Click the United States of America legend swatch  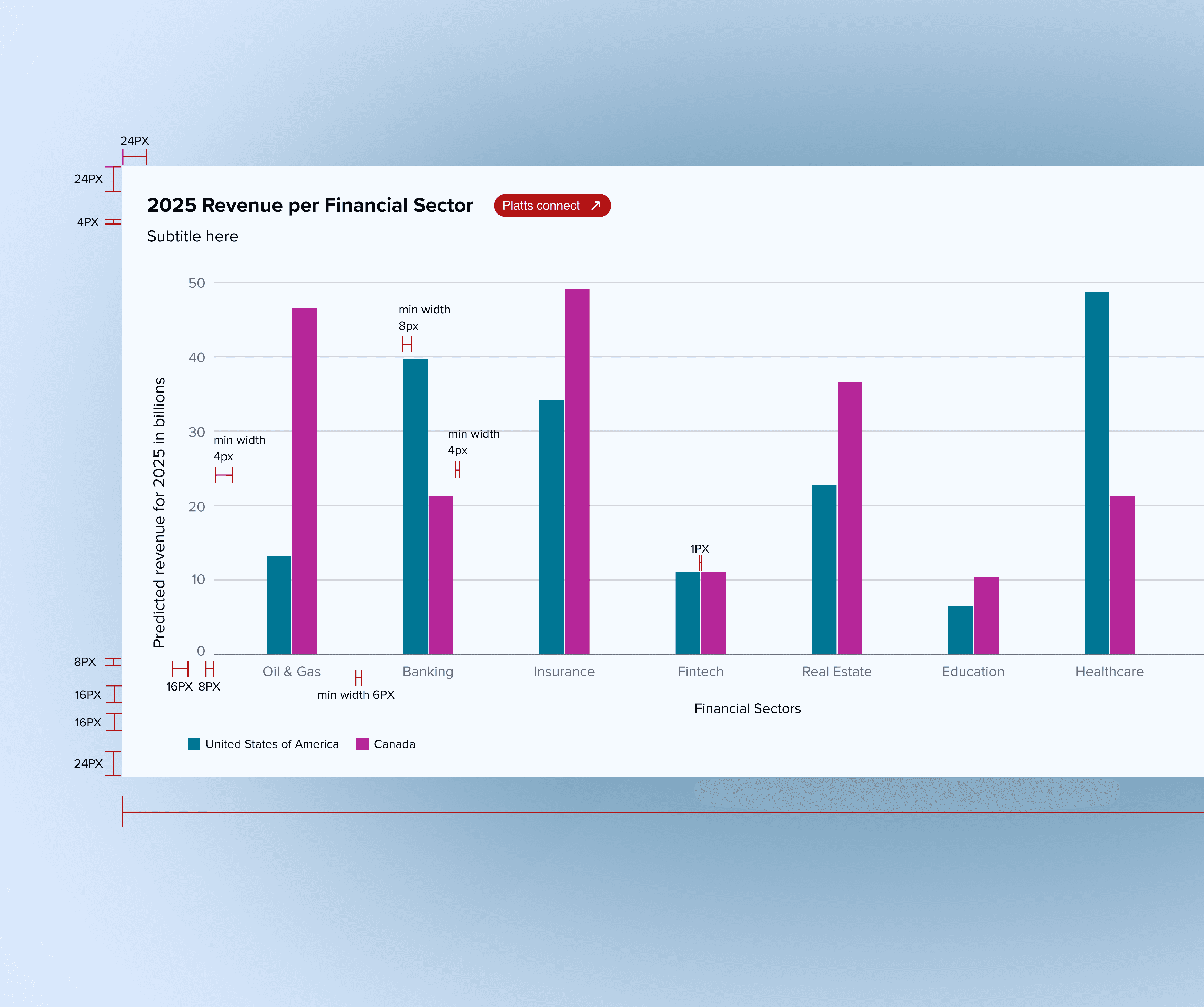[194, 744]
